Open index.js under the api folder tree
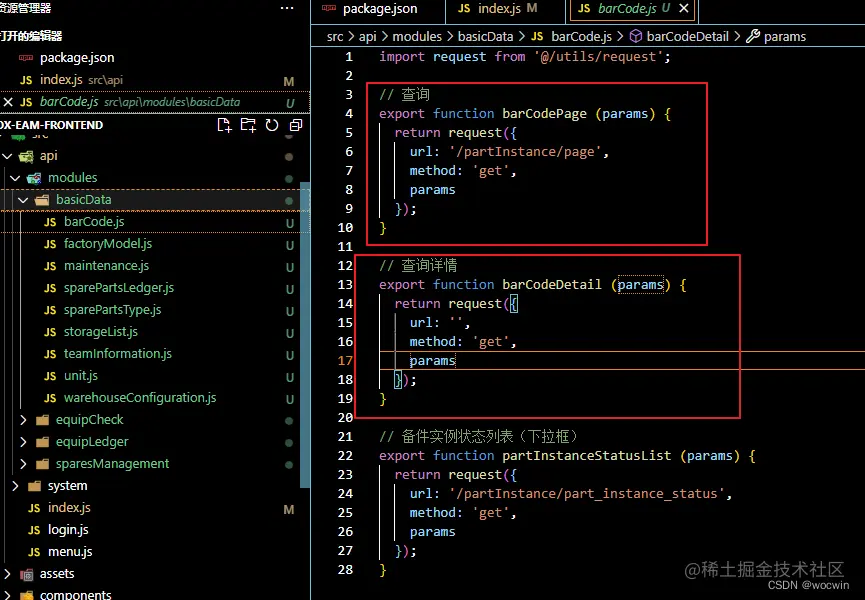This screenshot has height=600, width=865. pyautogui.click(x=69, y=508)
